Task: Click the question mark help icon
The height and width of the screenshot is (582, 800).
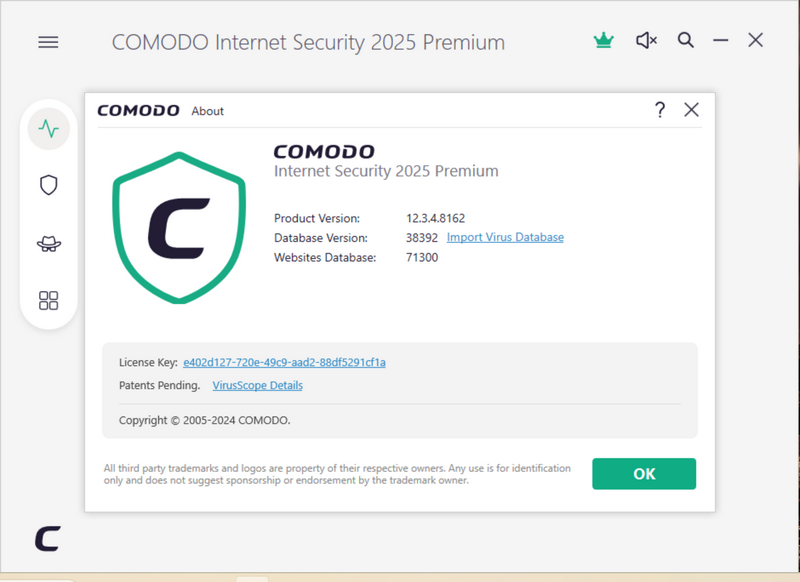Action: pyautogui.click(x=660, y=110)
